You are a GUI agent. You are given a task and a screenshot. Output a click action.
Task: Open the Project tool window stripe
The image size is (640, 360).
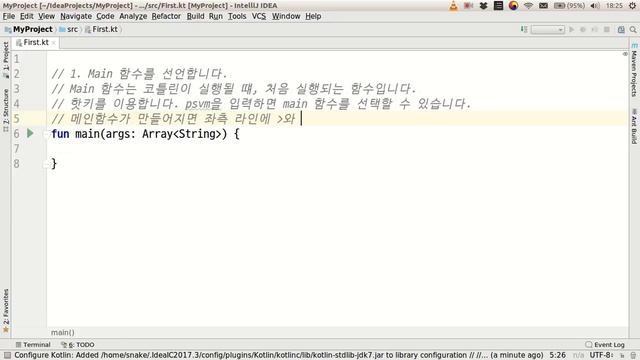click(5, 60)
